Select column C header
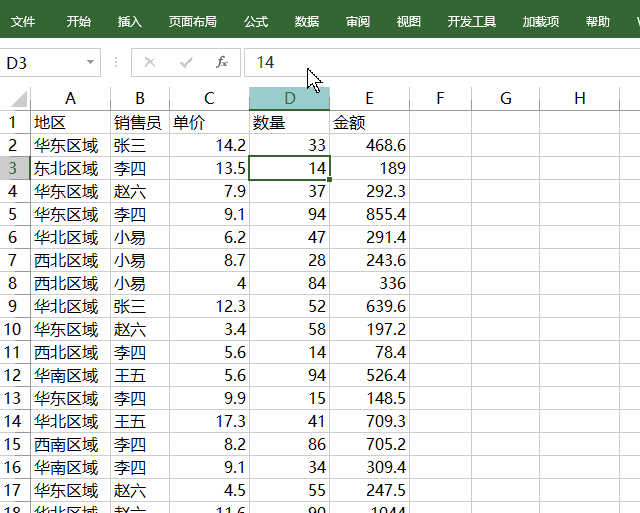Image resolution: width=640 pixels, height=513 pixels. 209,98
